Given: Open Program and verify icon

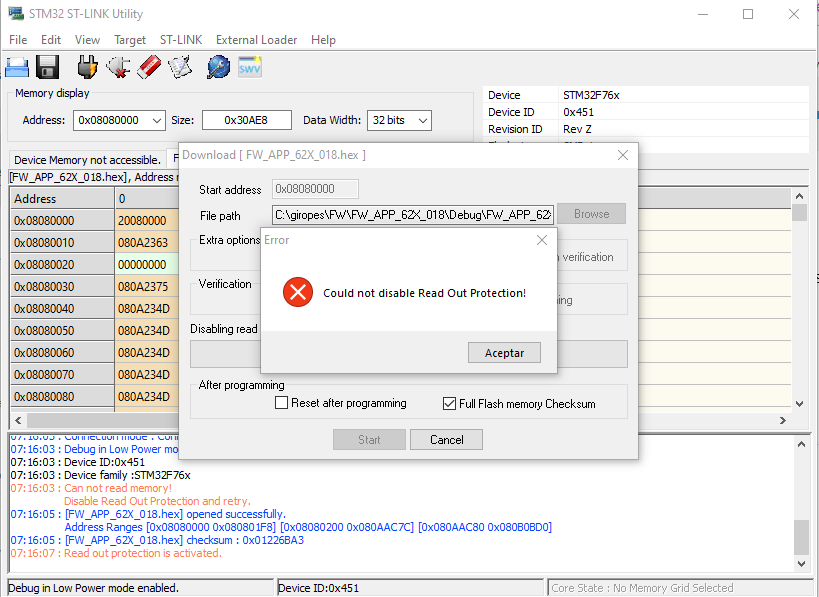Looking at the screenshot, I should click(x=180, y=67).
